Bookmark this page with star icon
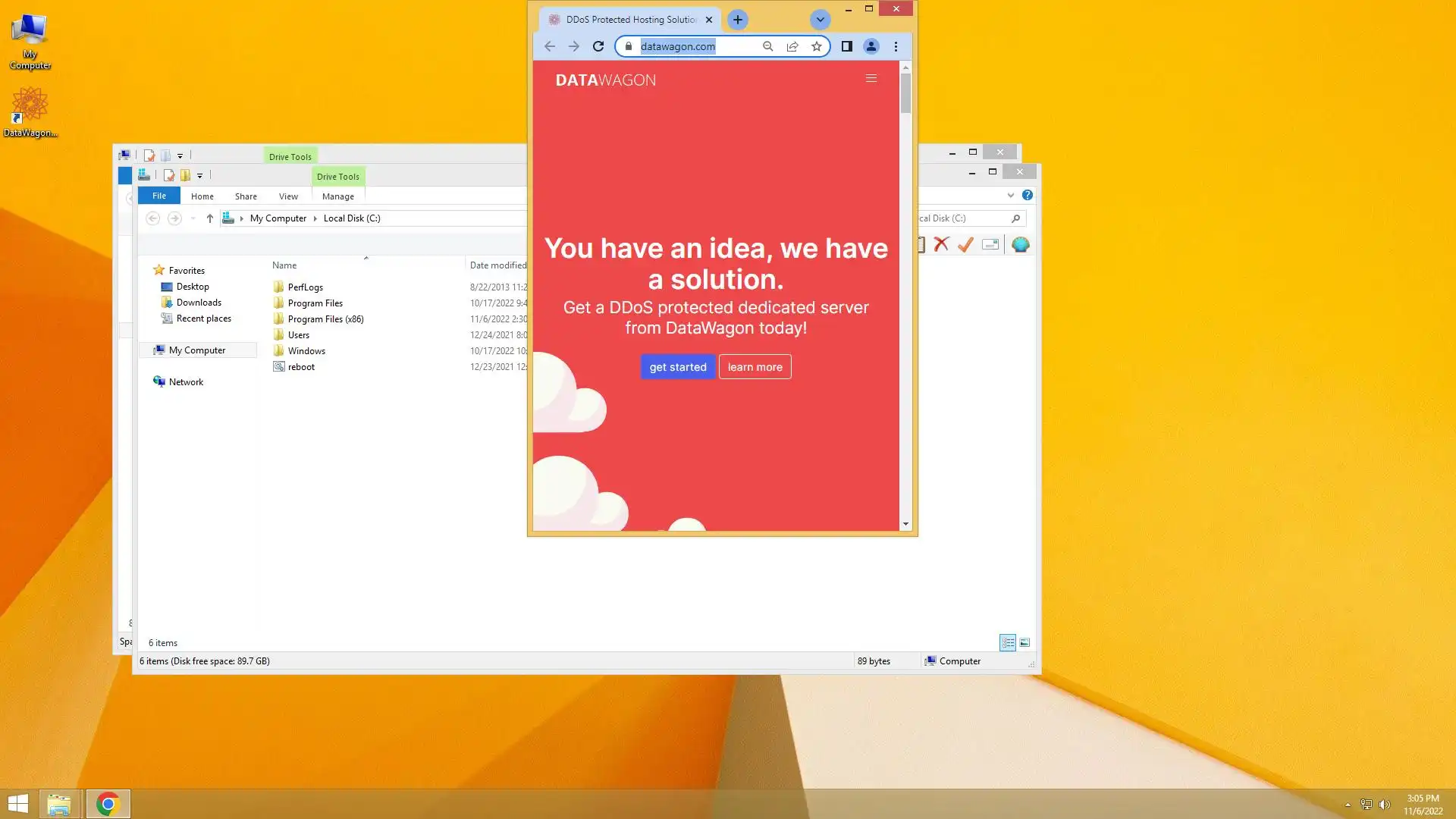This screenshot has width=1456, height=819. click(817, 46)
